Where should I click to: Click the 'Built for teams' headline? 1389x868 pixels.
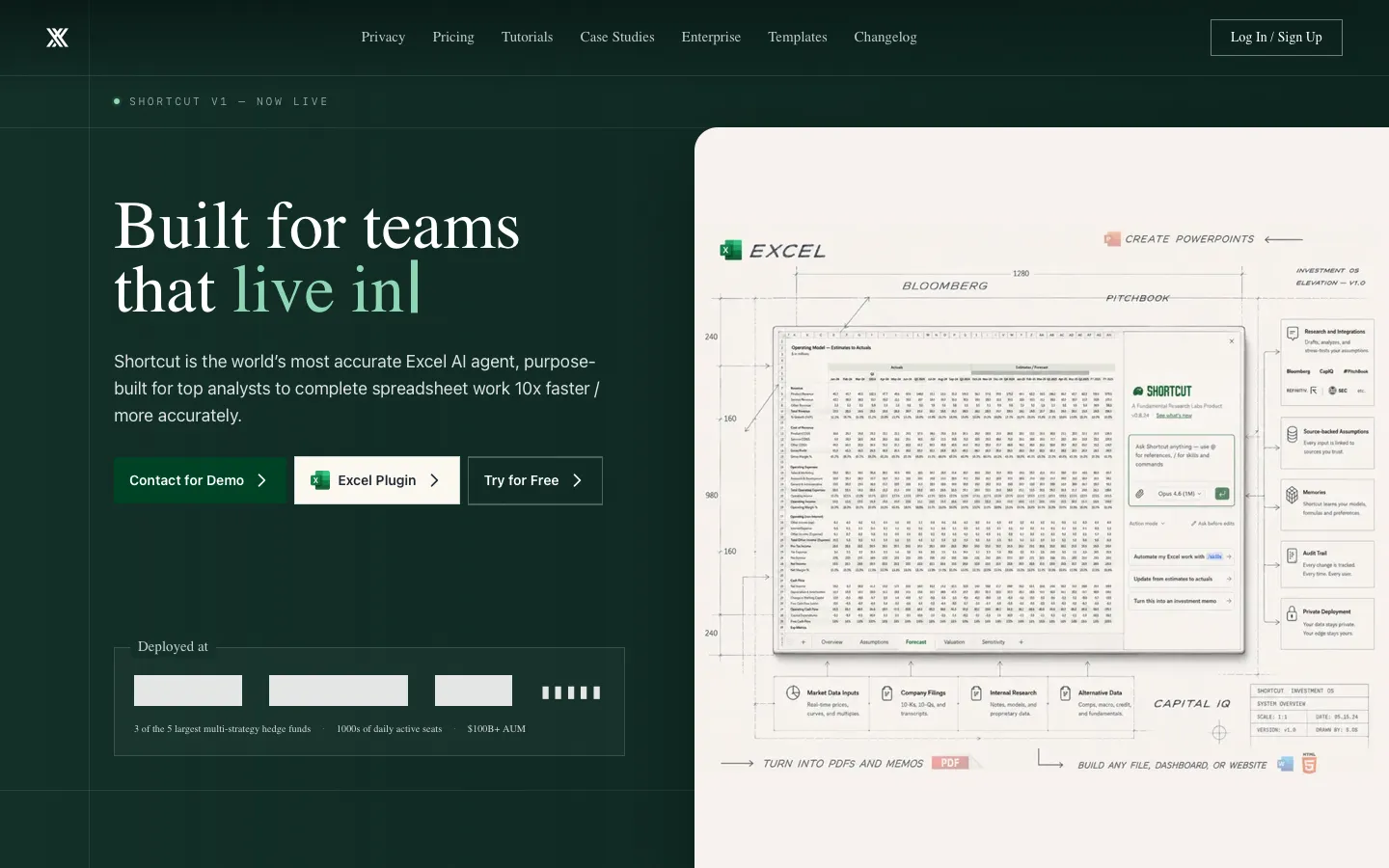click(317, 227)
